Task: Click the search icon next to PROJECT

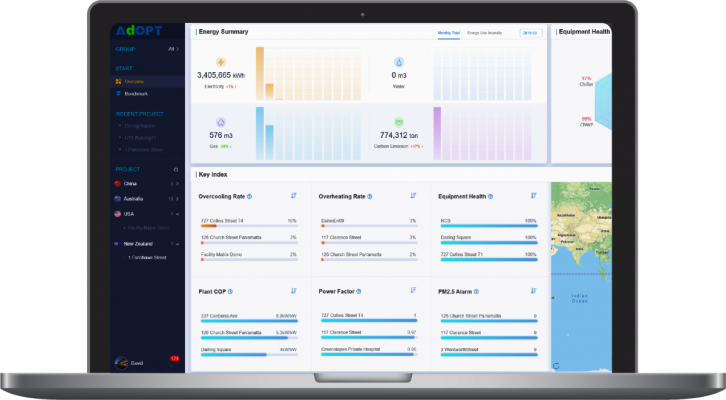Action: click(177, 169)
